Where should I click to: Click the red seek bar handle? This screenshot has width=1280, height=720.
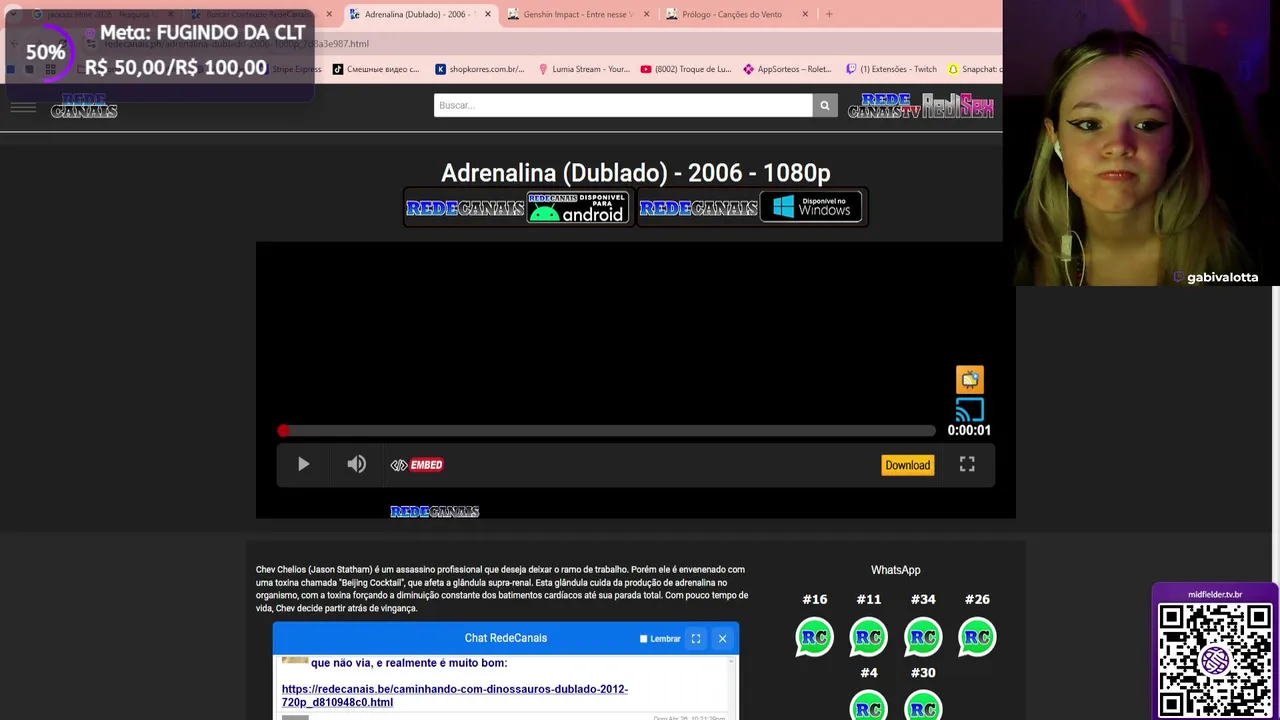pyautogui.click(x=283, y=430)
